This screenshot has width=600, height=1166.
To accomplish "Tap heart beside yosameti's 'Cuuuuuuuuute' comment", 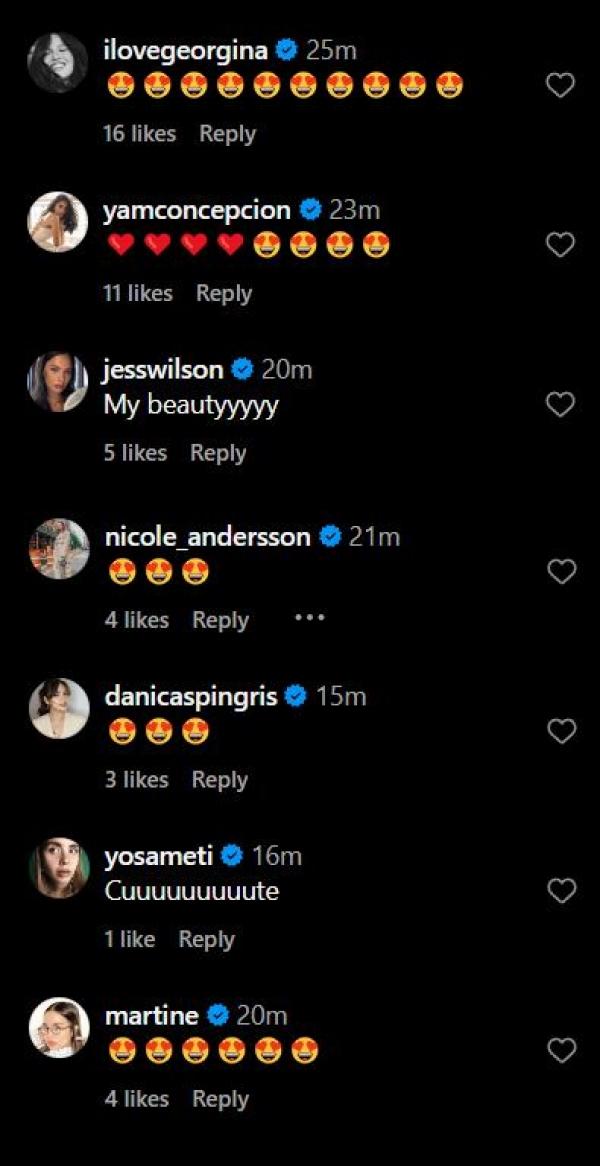I will click(562, 891).
